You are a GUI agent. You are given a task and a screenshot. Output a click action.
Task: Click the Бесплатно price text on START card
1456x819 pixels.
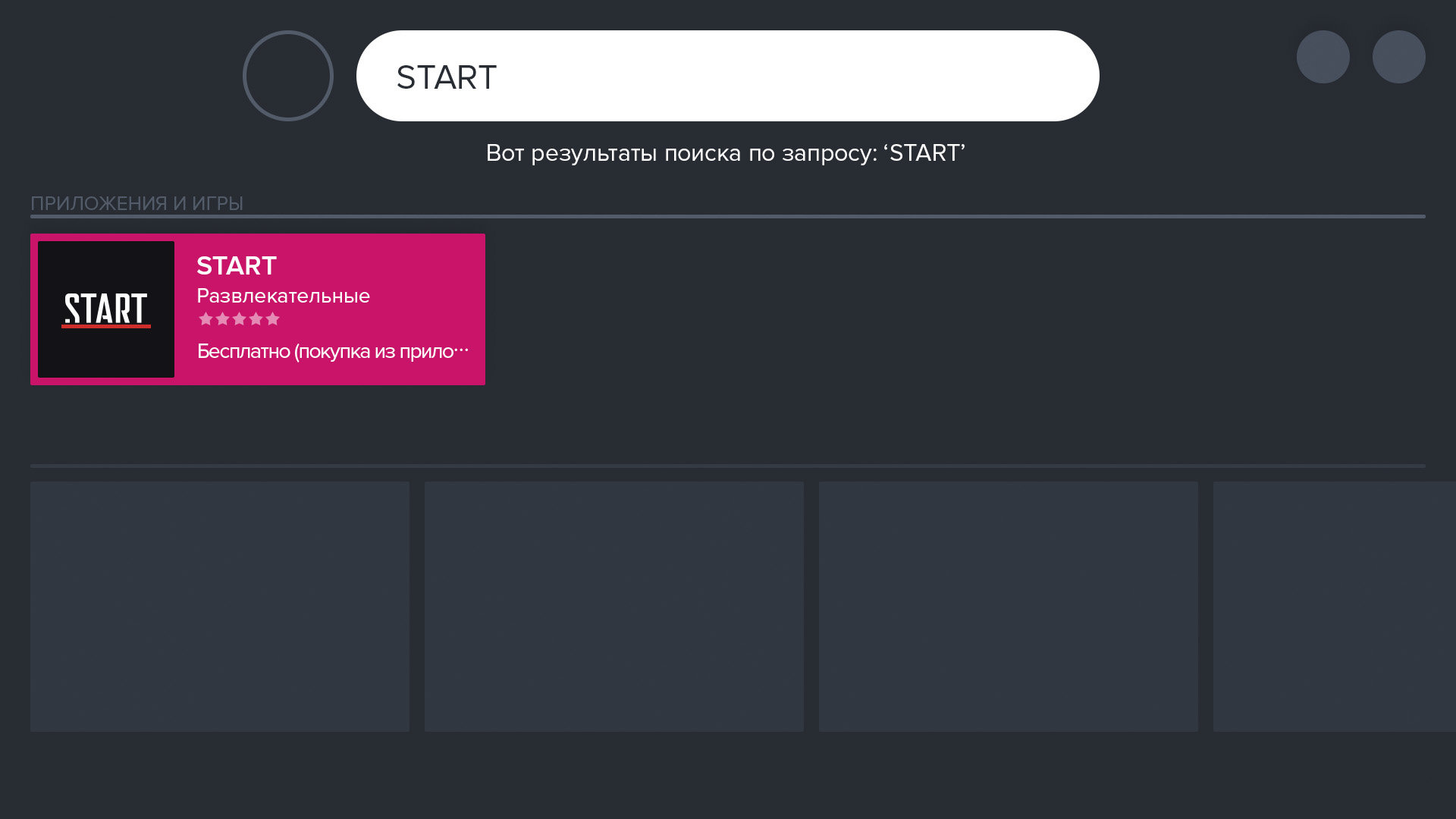coord(332,352)
